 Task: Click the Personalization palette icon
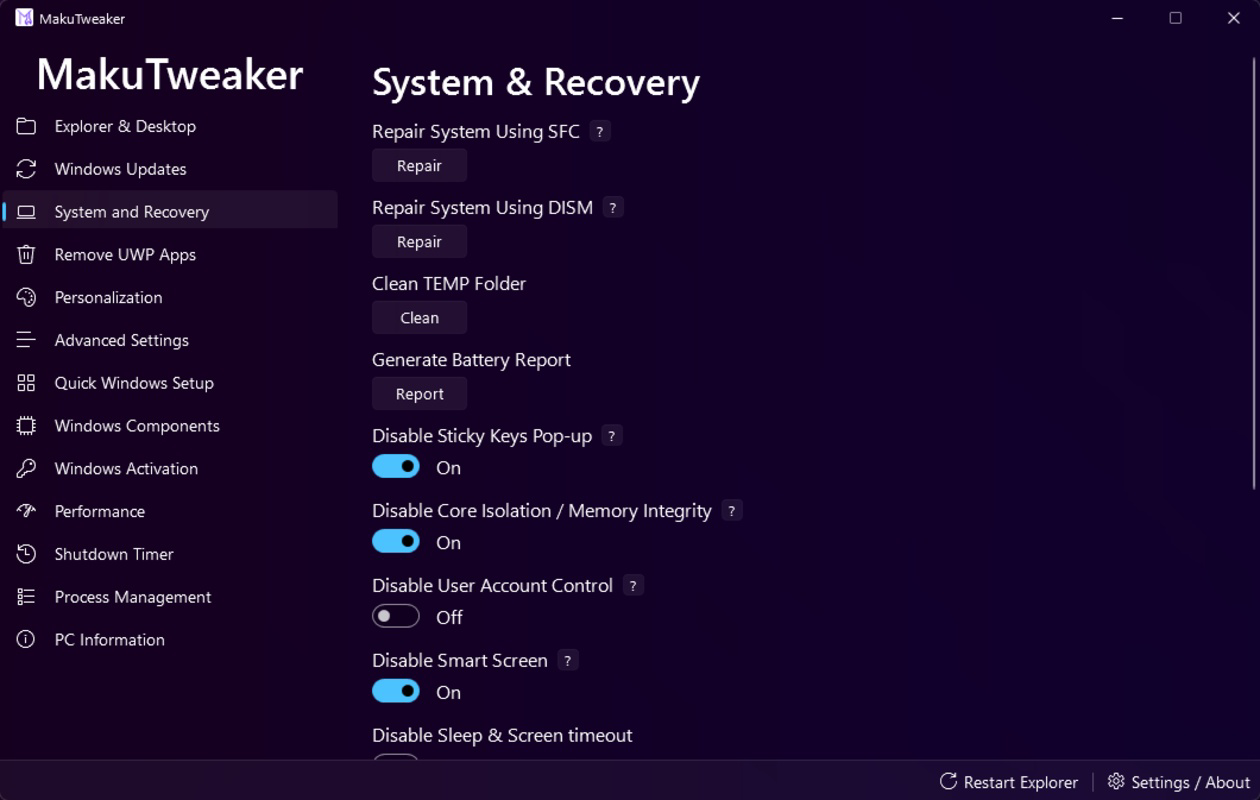coord(26,297)
